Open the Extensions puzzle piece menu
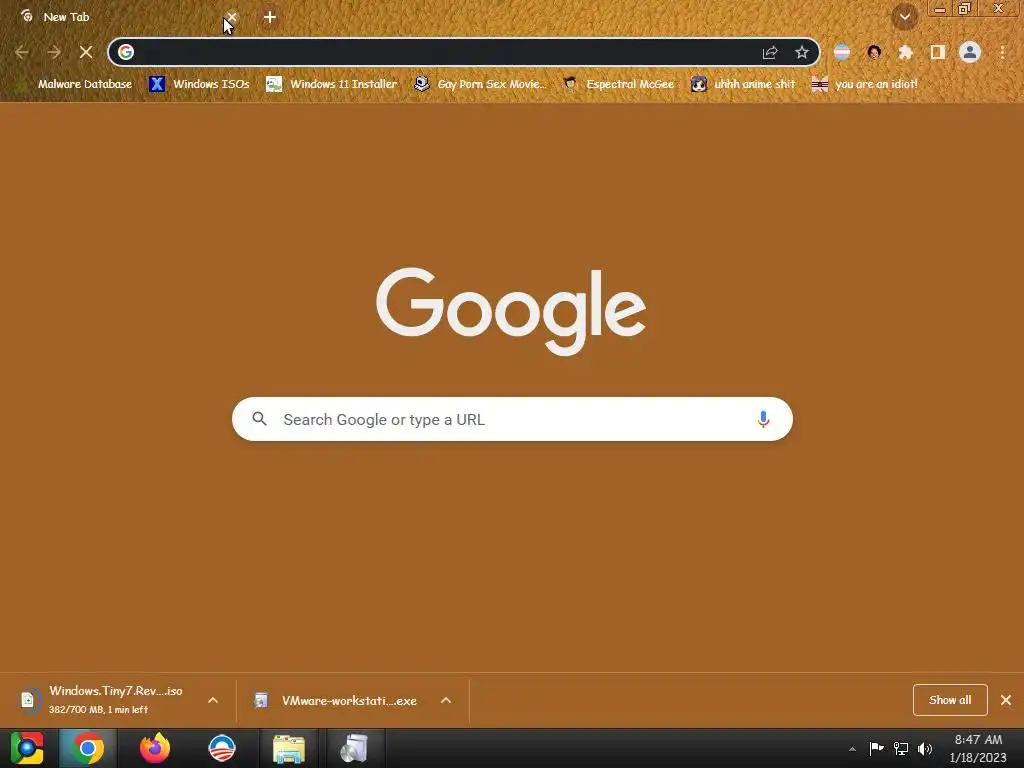The image size is (1024, 768). click(905, 52)
